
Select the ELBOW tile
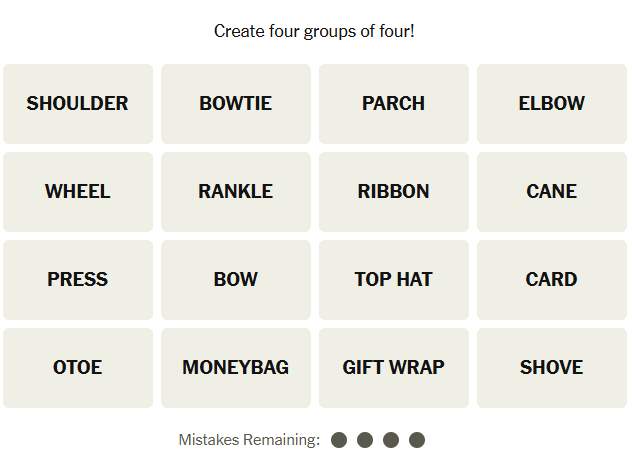tap(552, 104)
